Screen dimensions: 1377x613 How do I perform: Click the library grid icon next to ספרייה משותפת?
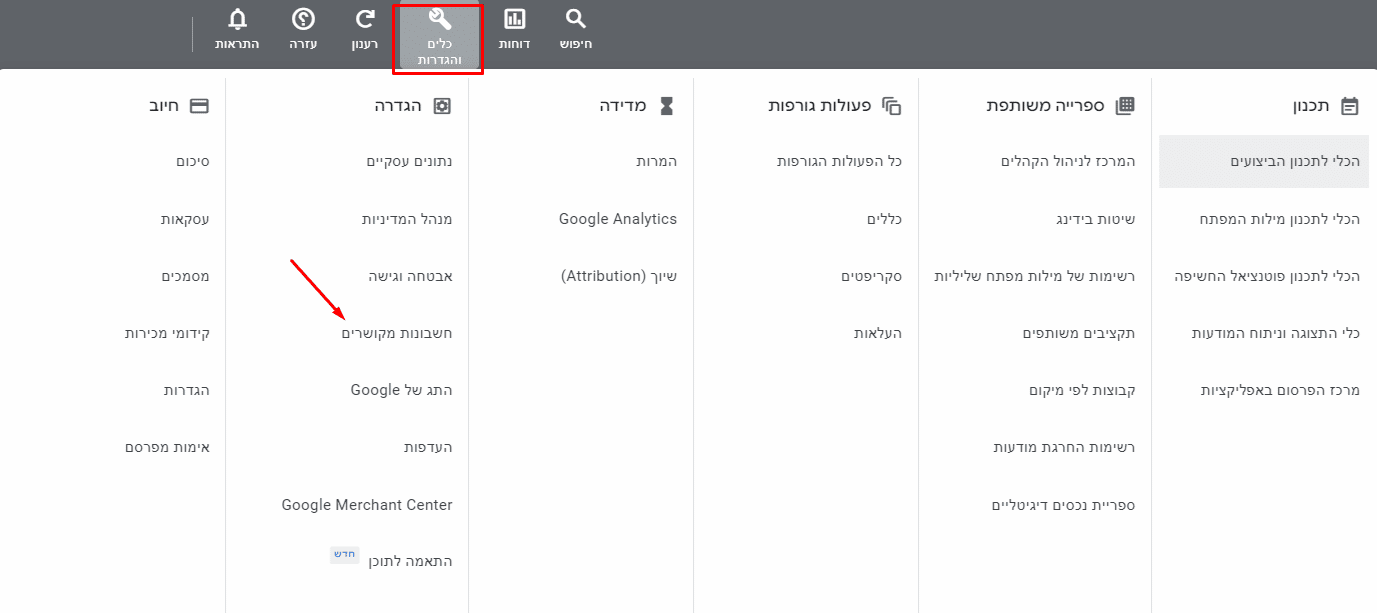point(1125,106)
